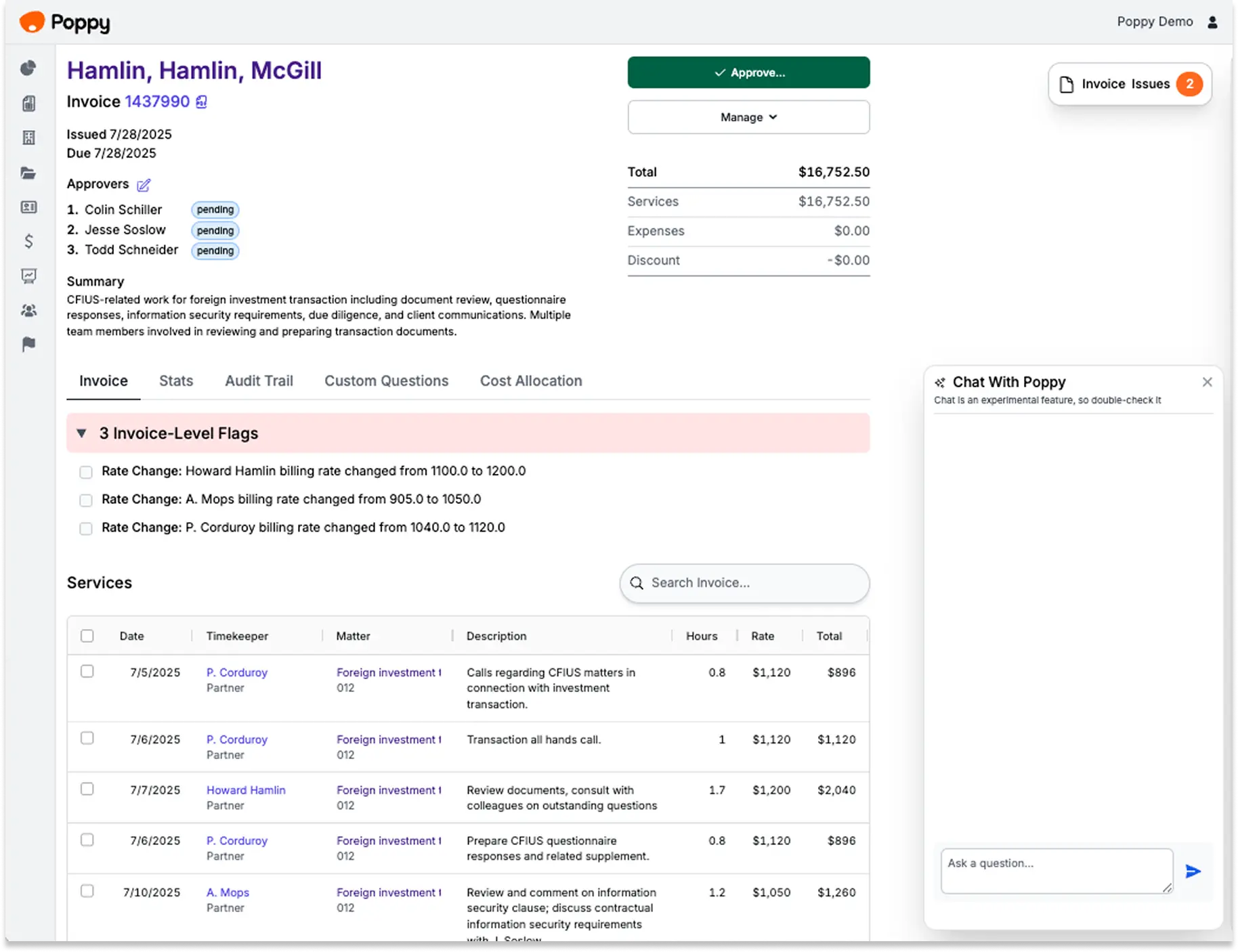Sort by the Hours column header
This screenshot has width=1238, height=952.
(702, 636)
